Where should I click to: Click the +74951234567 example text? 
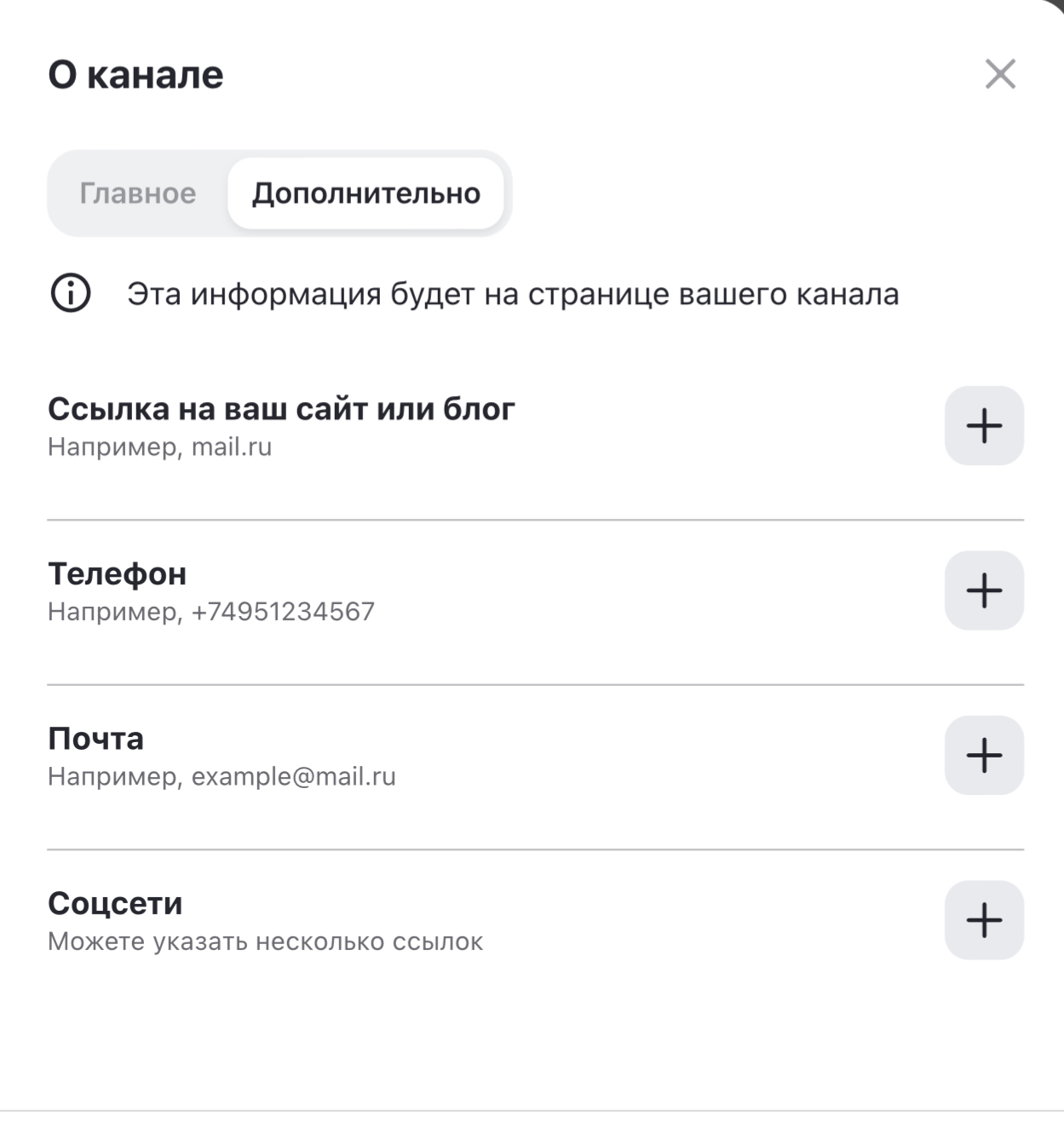283,612
